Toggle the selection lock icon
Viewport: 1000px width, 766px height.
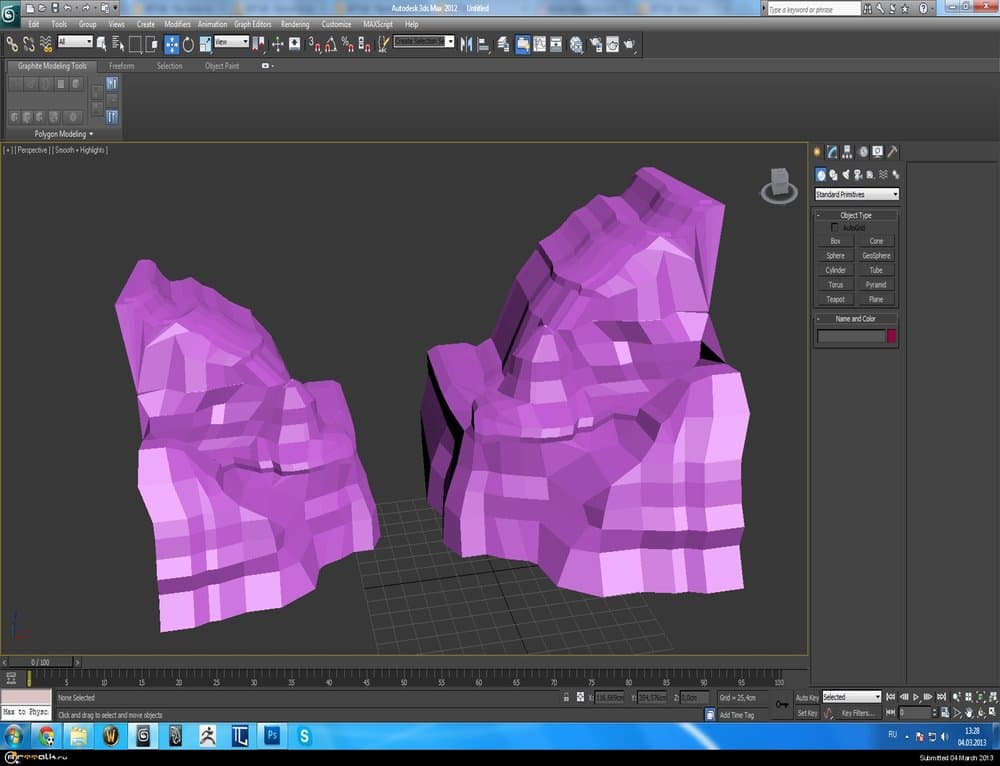567,697
